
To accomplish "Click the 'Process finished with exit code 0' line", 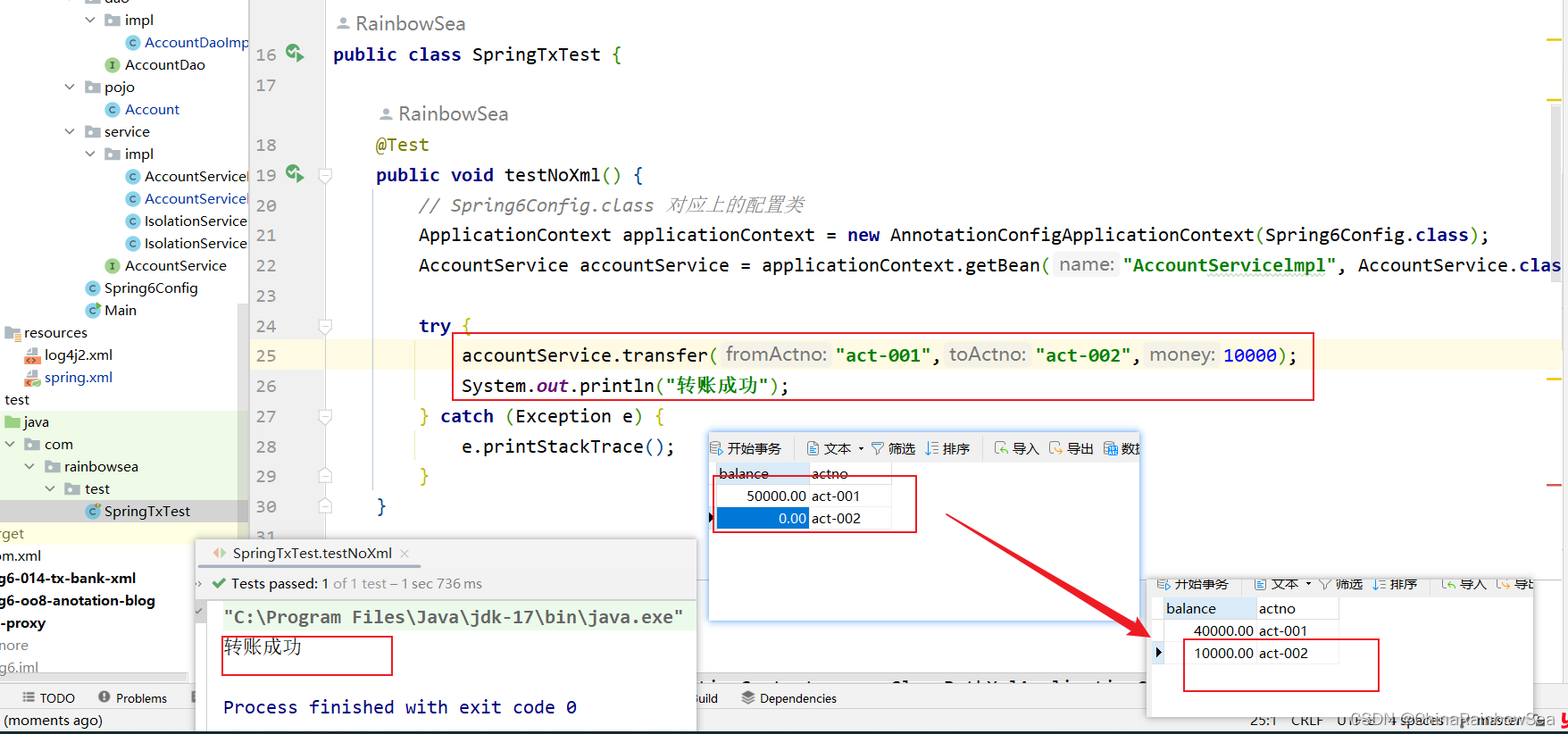I will tap(400, 707).
